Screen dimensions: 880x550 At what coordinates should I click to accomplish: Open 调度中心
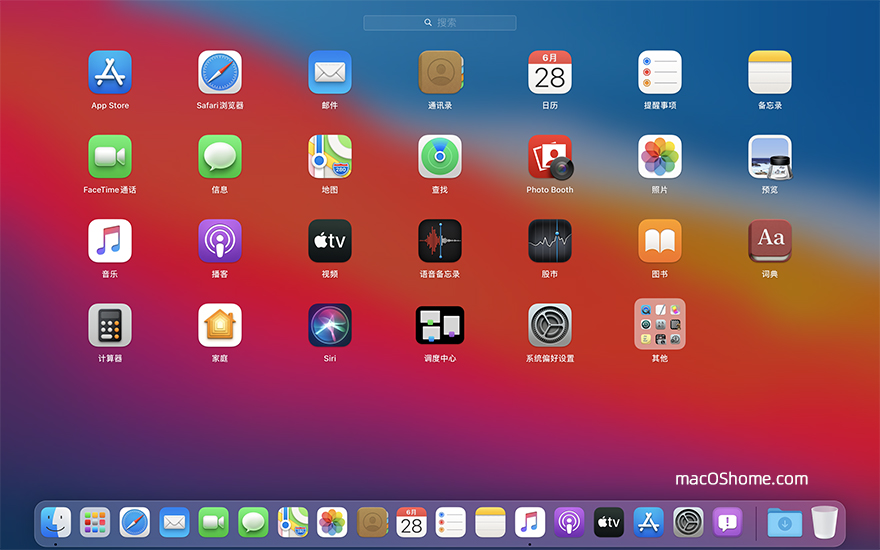[440, 325]
